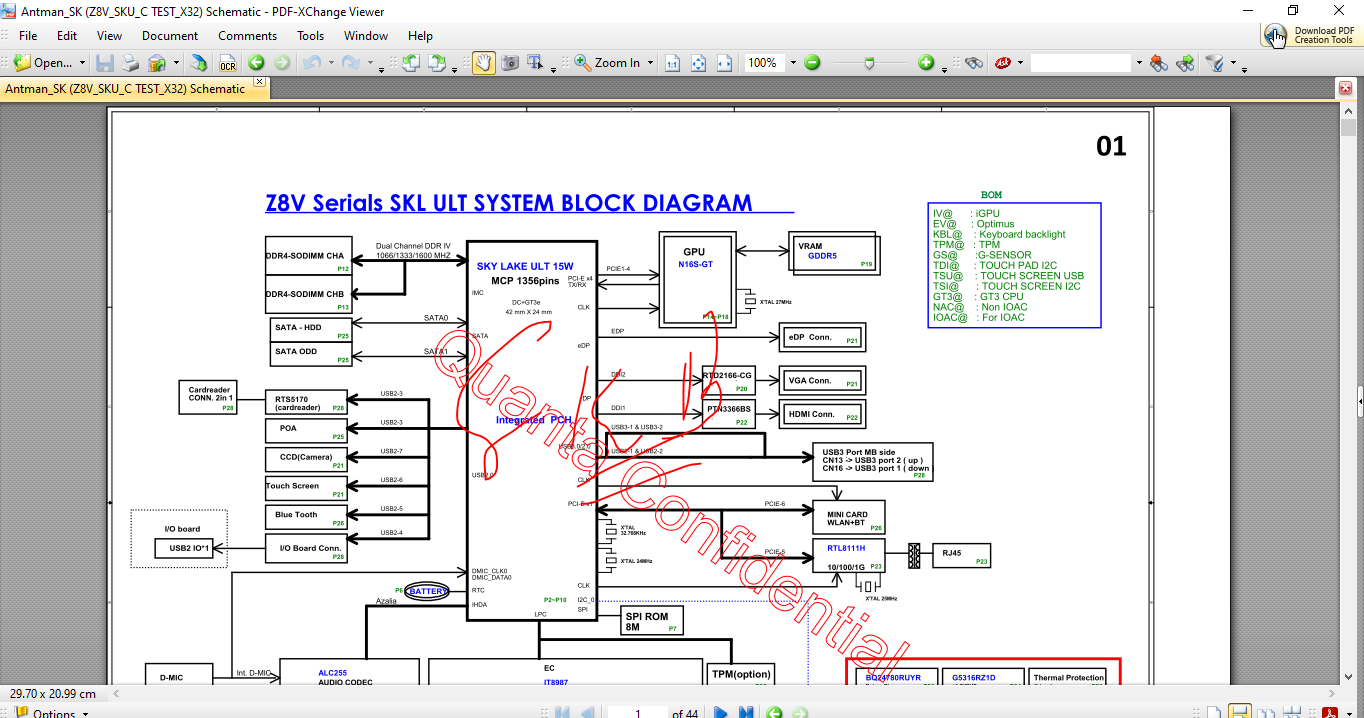Open the Options button in status bar
Screen dimensions: 1364x718
pyautogui.click(x=48, y=714)
